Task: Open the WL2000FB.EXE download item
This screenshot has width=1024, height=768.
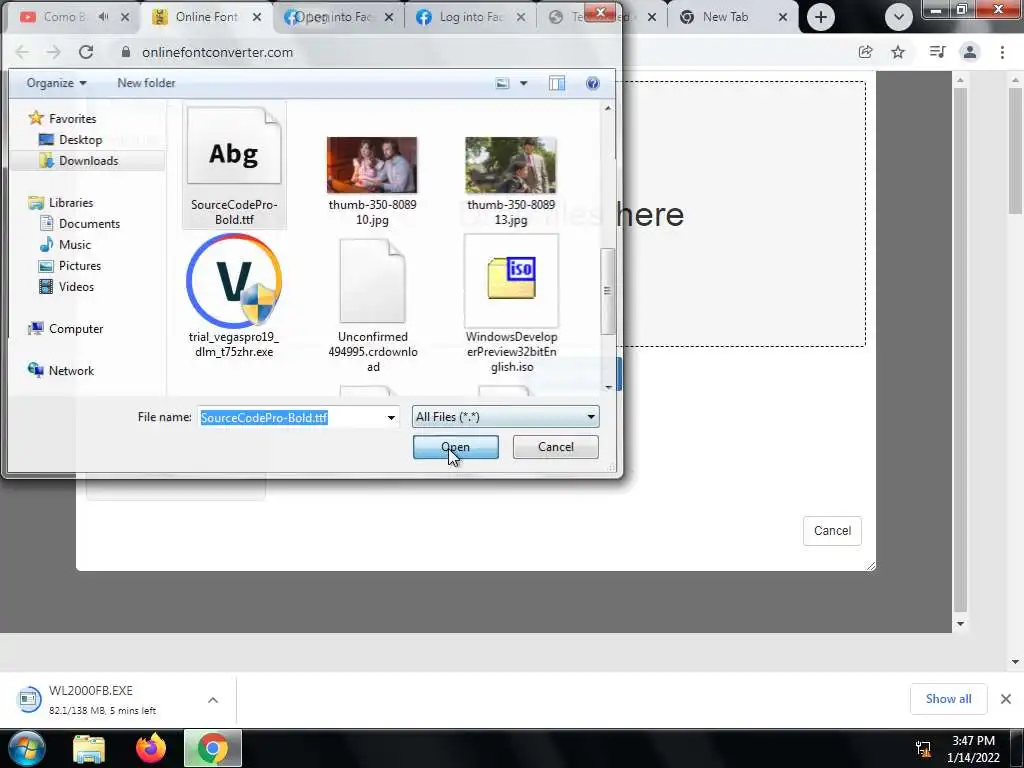Action: (x=104, y=699)
